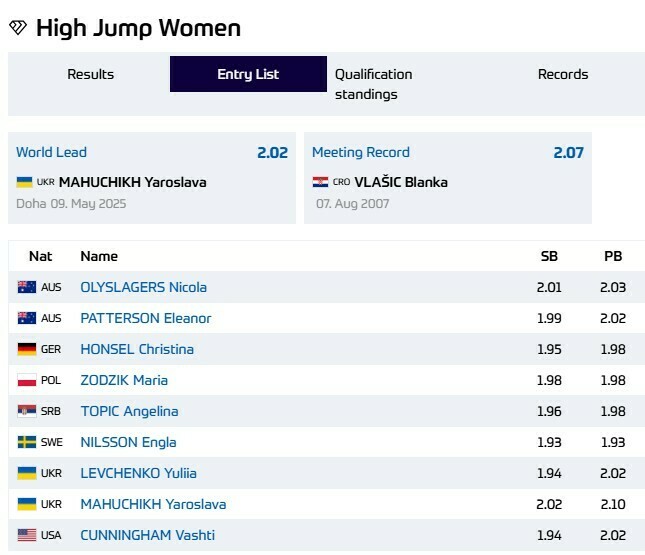Screen dimensions: 645x555
Task: Click Australian flag beside OLYSLAGERS Nicola
Action: [27, 287]
